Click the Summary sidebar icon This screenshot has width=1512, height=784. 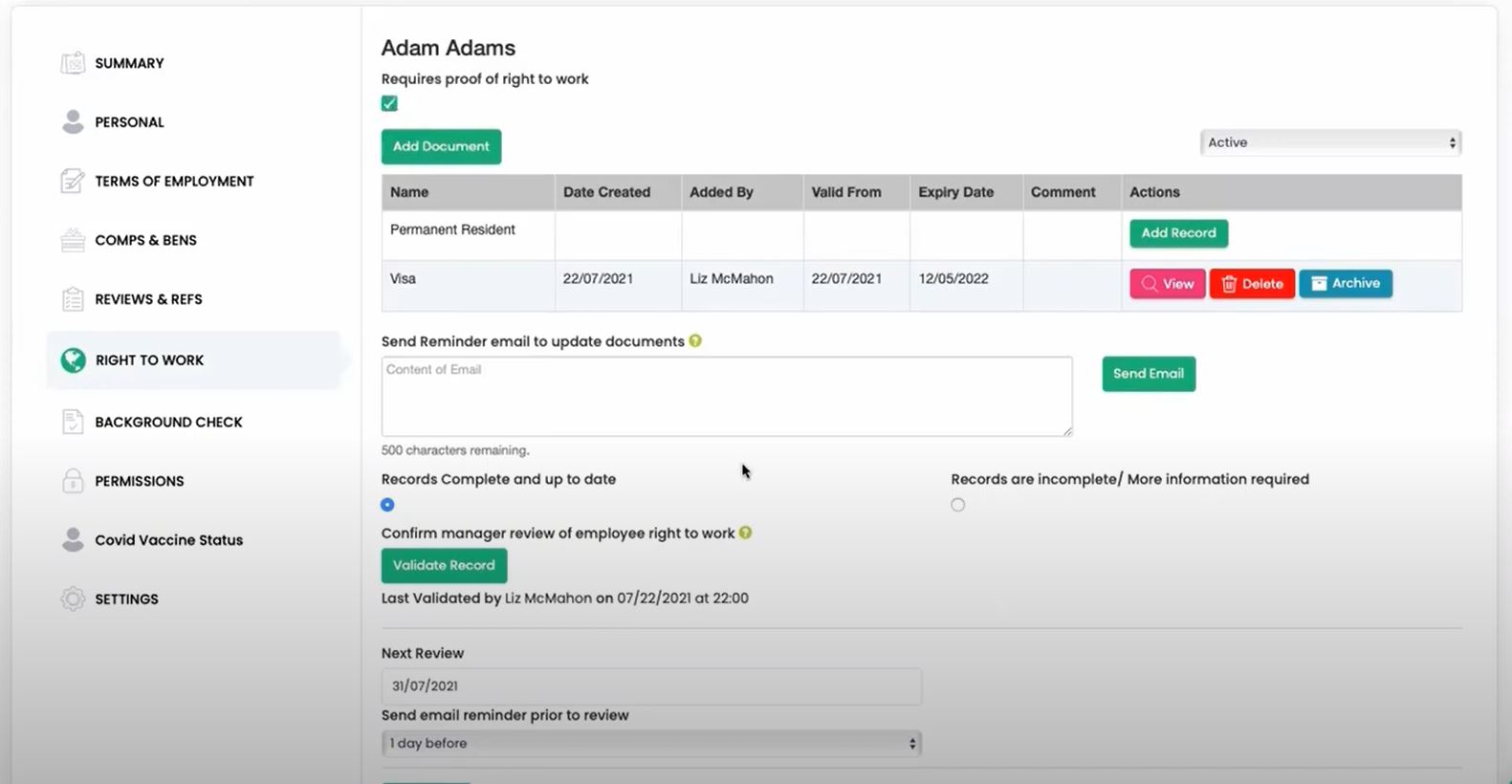coord(73,63)
